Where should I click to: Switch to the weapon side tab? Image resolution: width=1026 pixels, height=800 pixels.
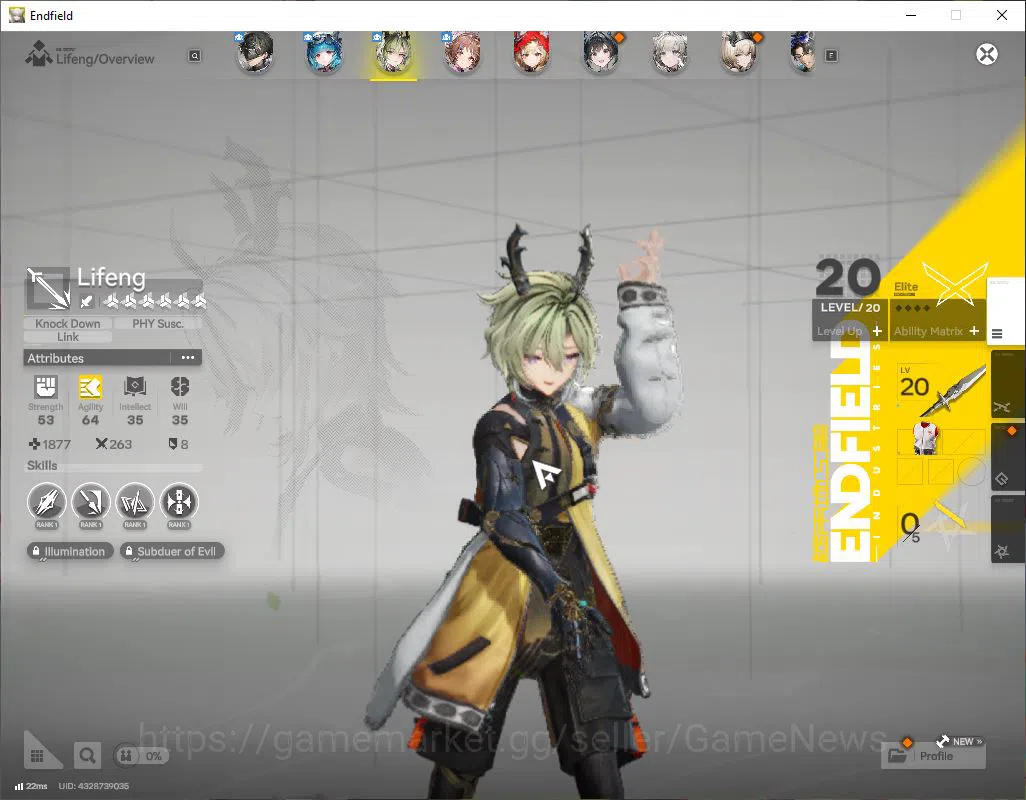click(x=1008, y=385)
